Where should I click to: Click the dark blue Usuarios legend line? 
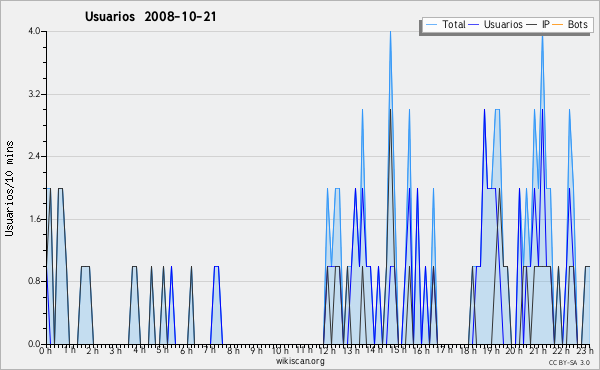[x=474, y=24]
